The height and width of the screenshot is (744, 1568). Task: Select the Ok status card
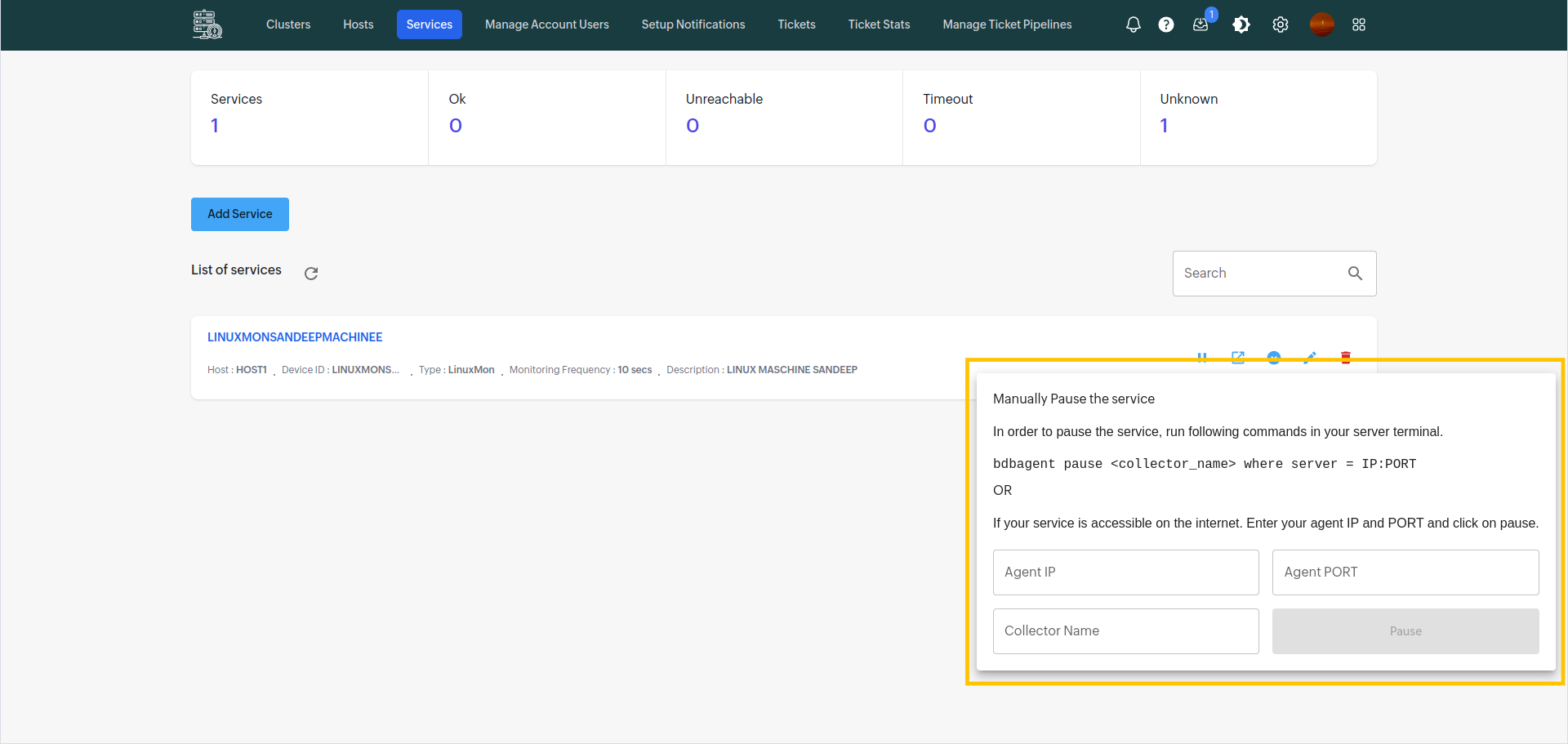[x=547, y=118]
